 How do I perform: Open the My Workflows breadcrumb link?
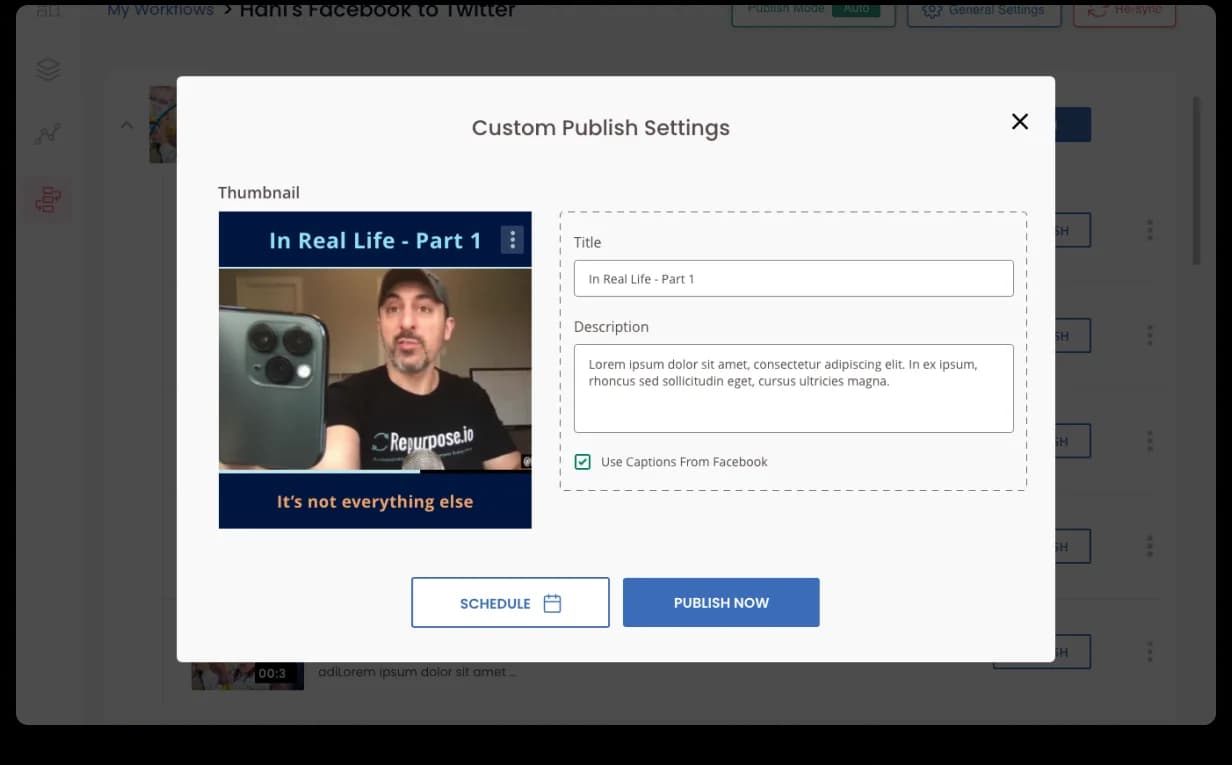pyautogui.click(x=160, y=10)
